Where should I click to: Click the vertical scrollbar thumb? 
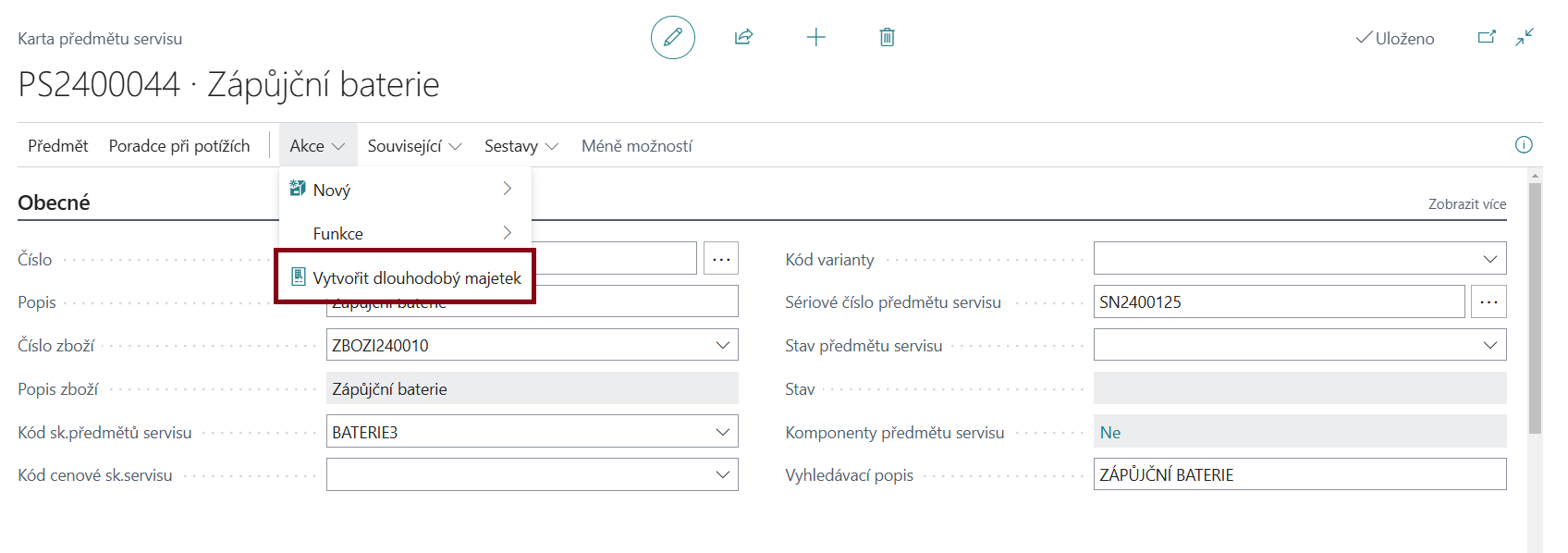click(1535, 308)
